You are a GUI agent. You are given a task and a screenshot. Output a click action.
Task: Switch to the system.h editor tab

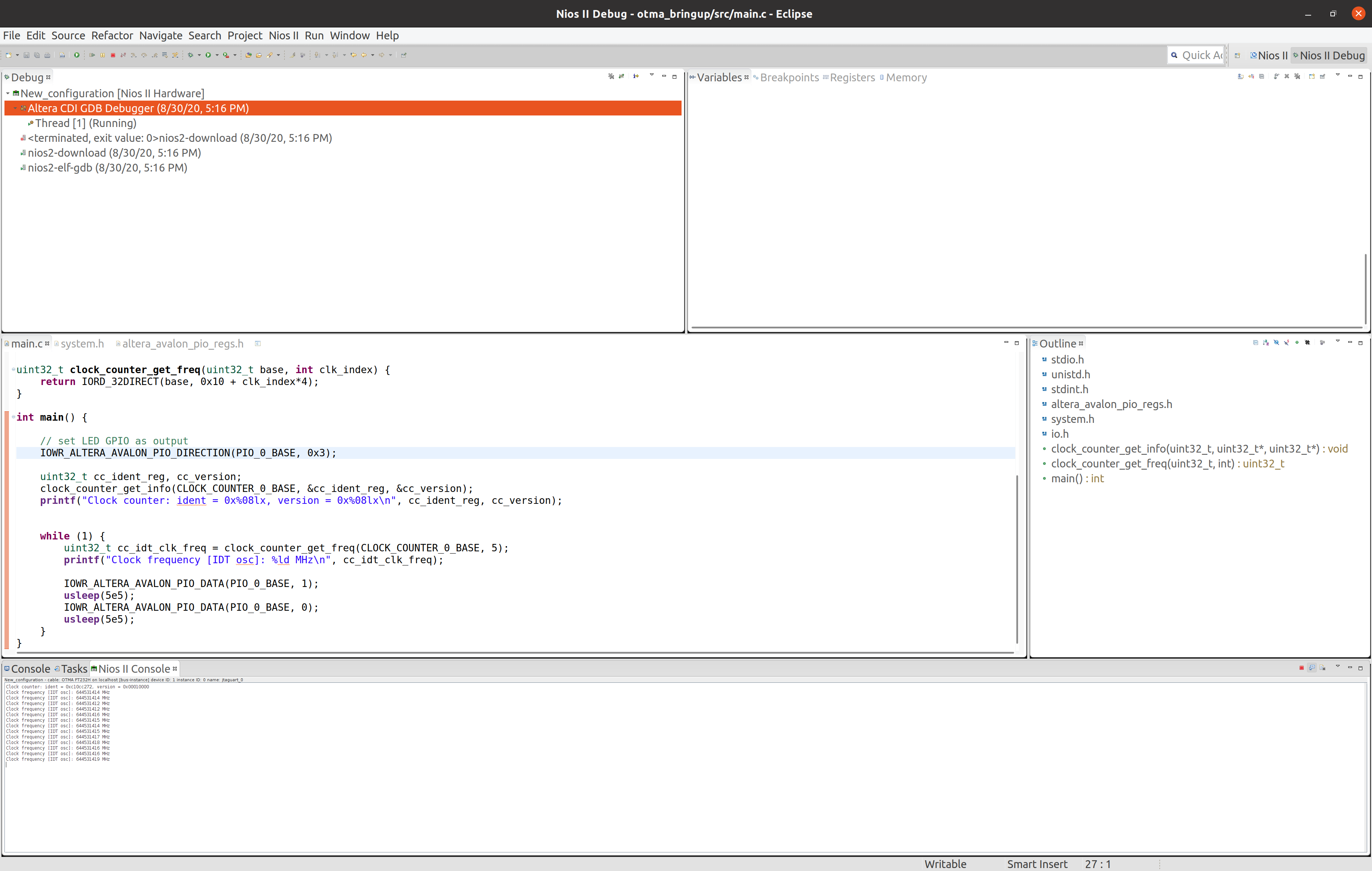click(x=83, y=343)
